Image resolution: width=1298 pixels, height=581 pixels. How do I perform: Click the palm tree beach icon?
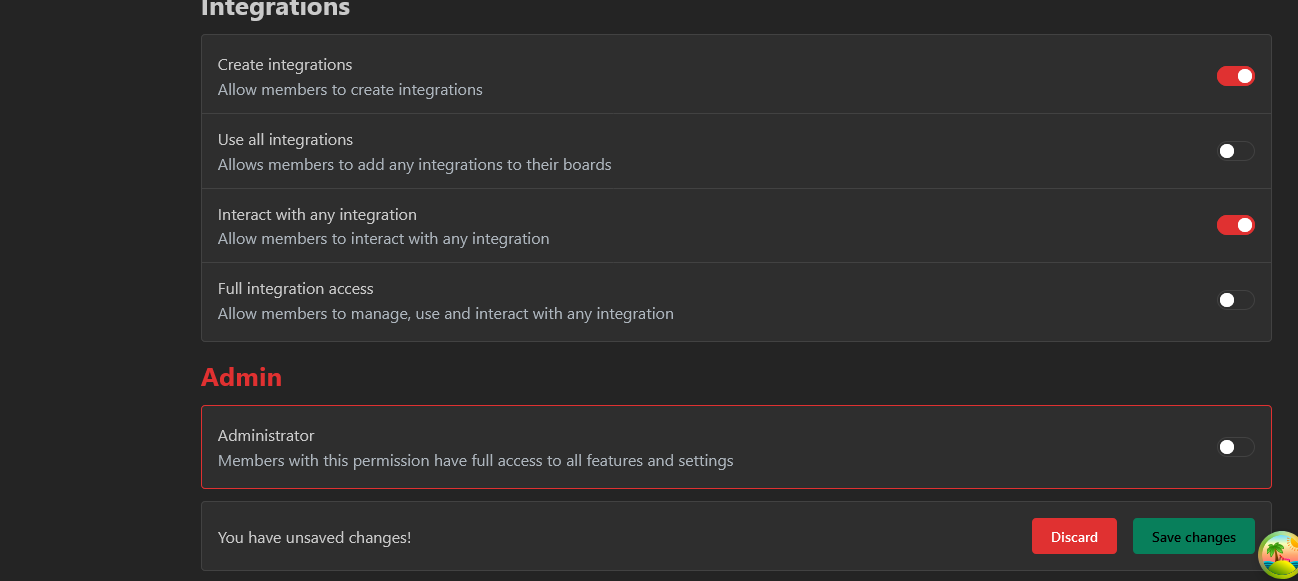pos(1277,555)
